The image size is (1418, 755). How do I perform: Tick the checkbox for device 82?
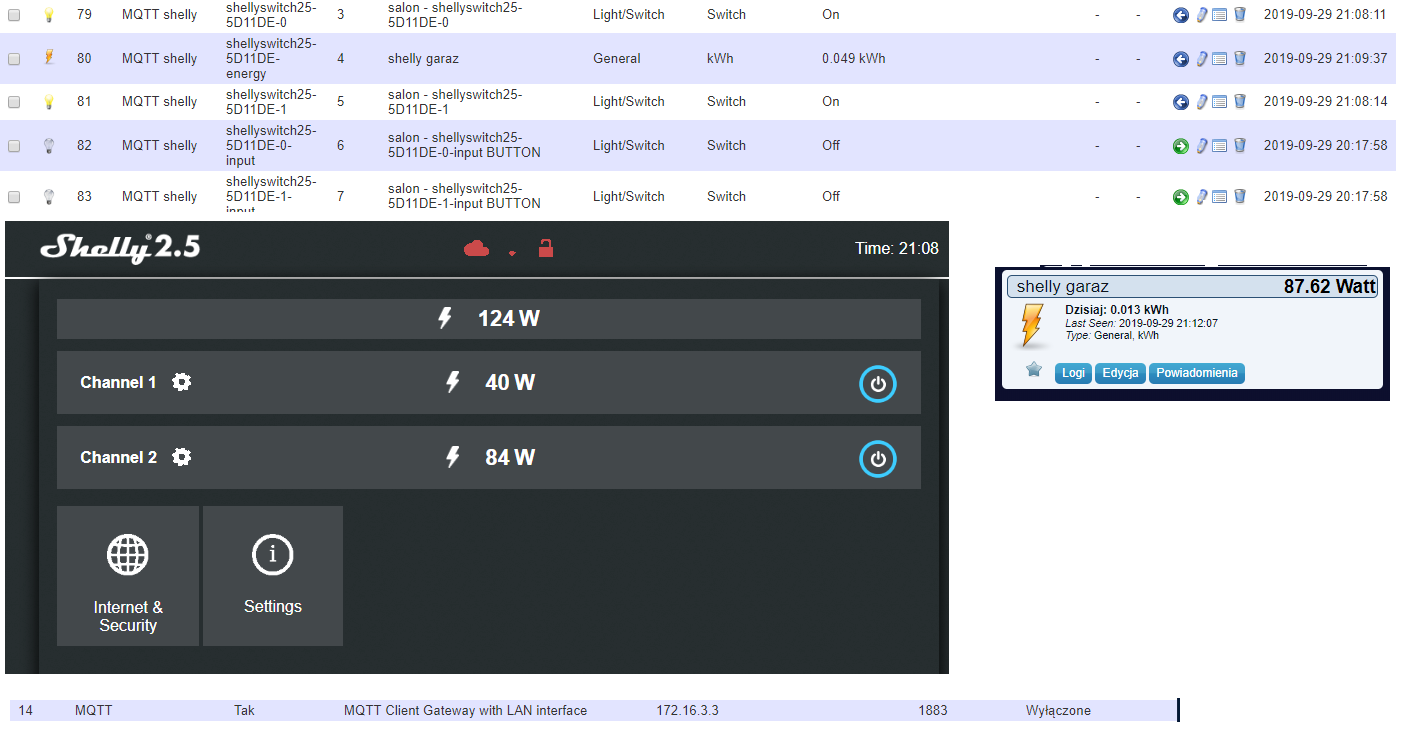(x=14, y=146)
